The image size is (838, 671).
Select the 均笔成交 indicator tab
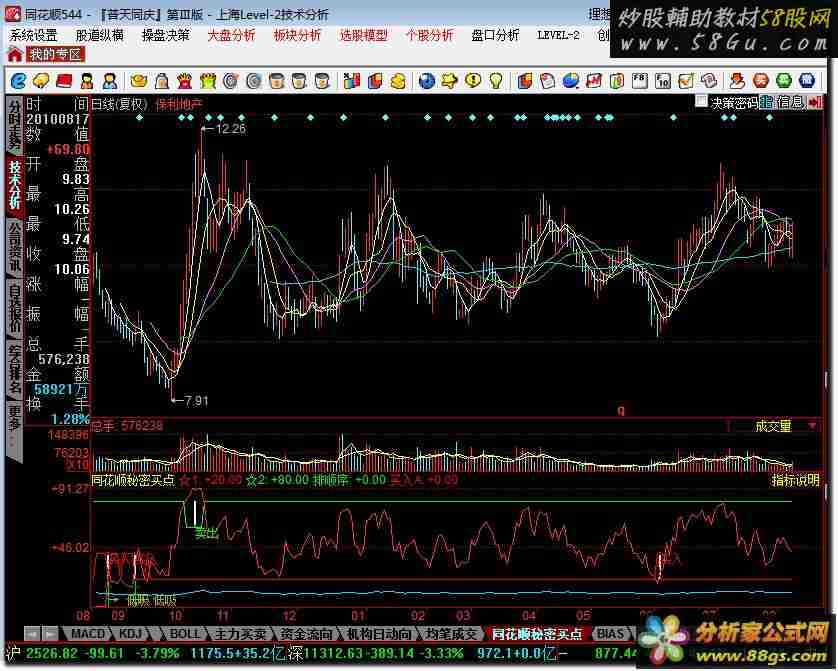[x=451, y=634]
